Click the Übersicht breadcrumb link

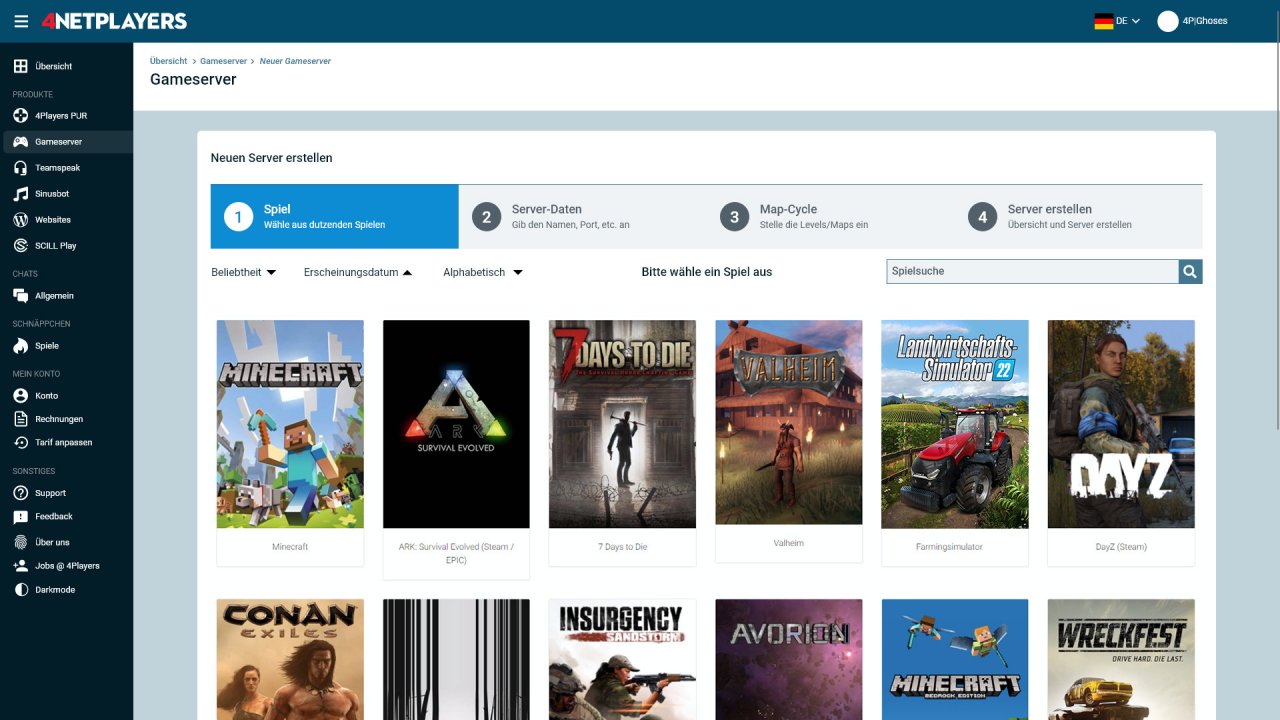click(168, 61)
